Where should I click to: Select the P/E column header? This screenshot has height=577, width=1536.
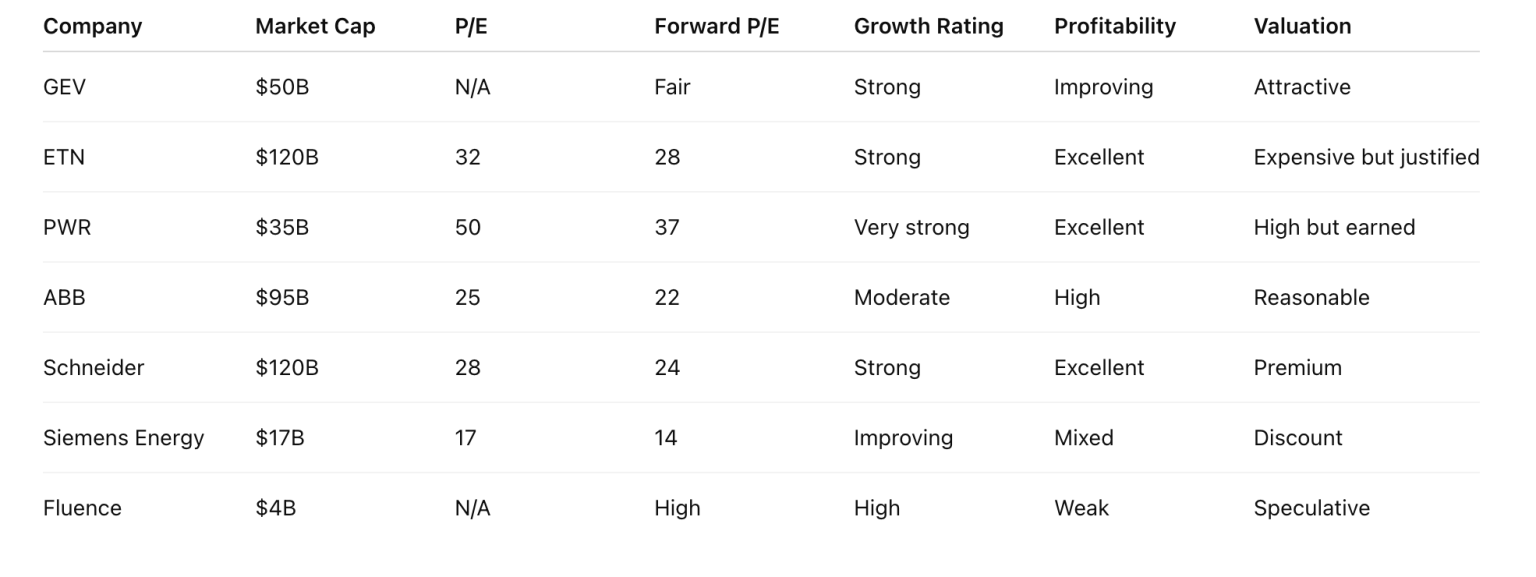tap(469, 27)
